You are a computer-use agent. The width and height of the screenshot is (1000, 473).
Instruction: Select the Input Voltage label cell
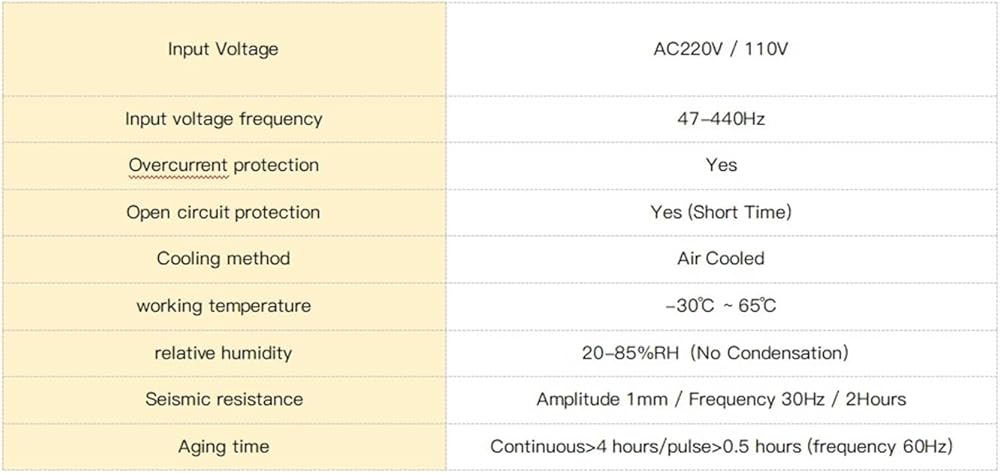(x=223, y=49)
